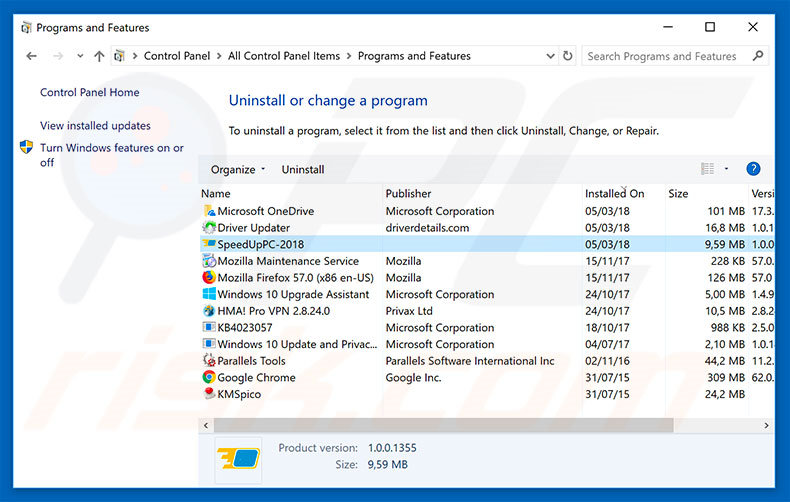This screenshot has height=502, width=790.
Task: Click the SpeedUpPC-2018 row icon
Action: click(209, 244)
